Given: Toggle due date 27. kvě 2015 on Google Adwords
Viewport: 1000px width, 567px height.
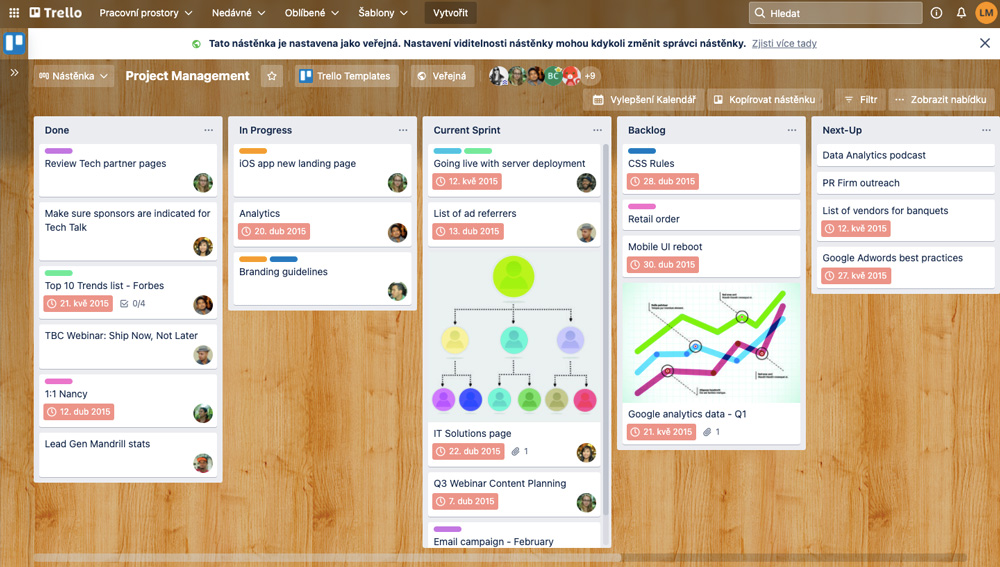Looking at the screenshot, I should [856, 276].
